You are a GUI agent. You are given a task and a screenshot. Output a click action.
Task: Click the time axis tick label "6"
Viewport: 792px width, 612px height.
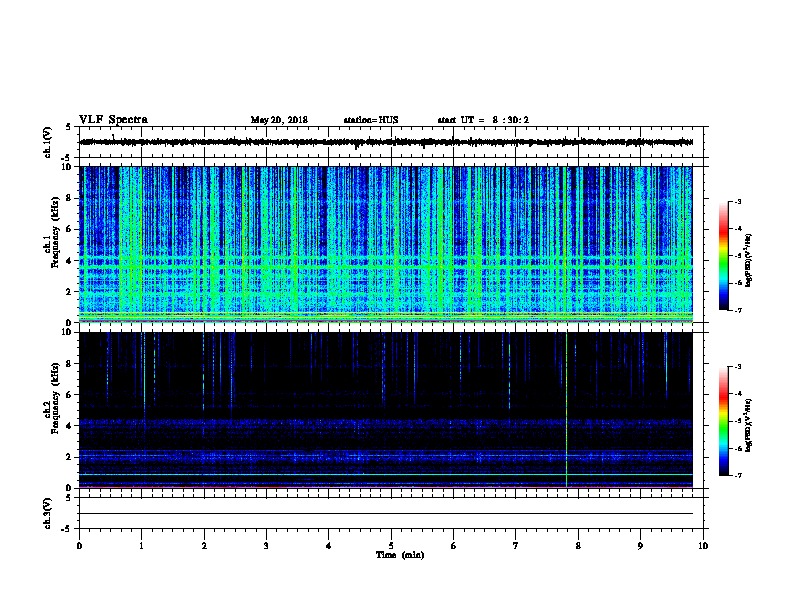pyautogui.click(x=454, y=546)
